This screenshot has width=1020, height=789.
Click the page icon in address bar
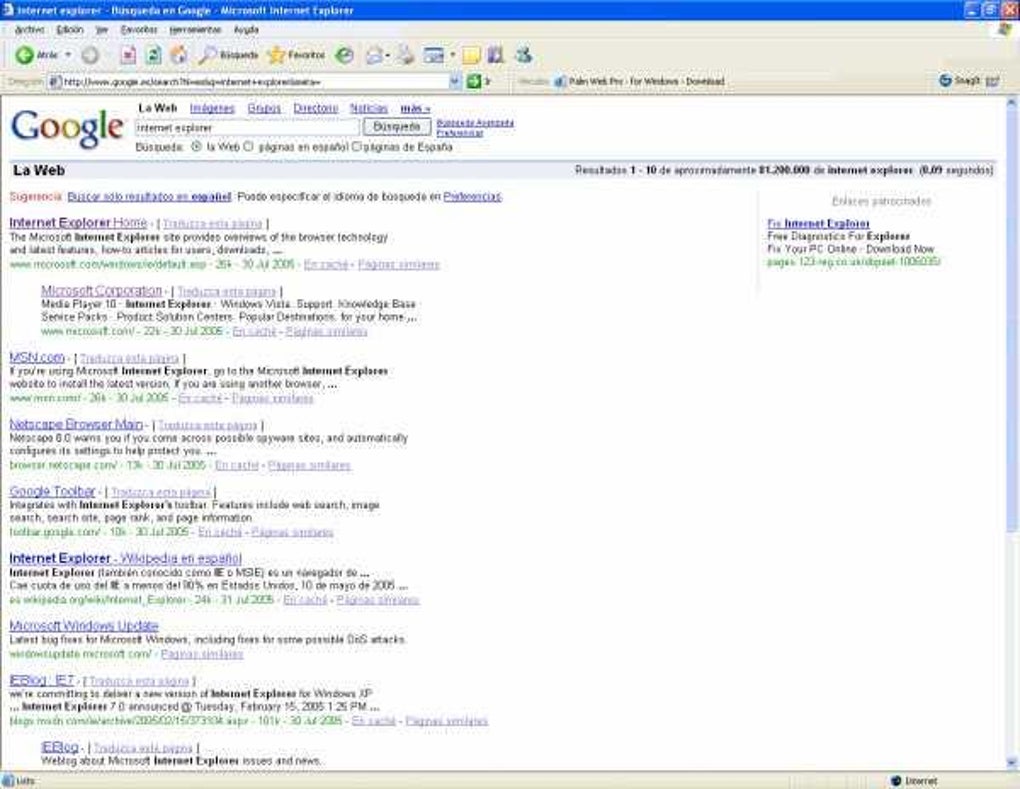pos(55,82)
